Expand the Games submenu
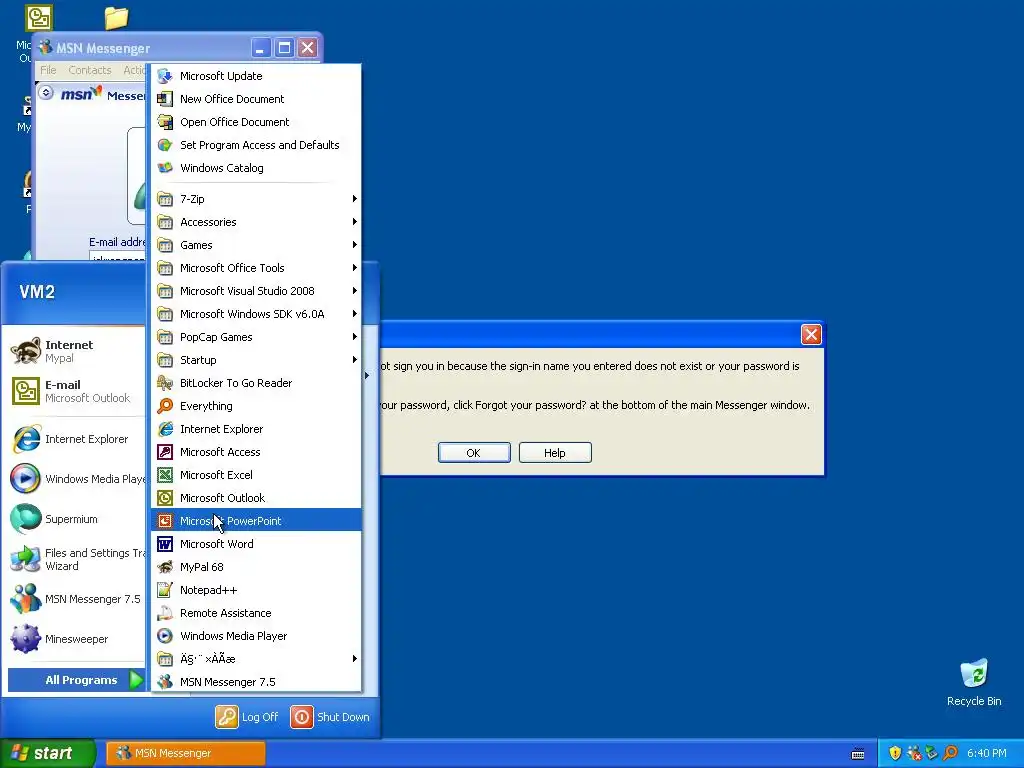 pos(256,245)
